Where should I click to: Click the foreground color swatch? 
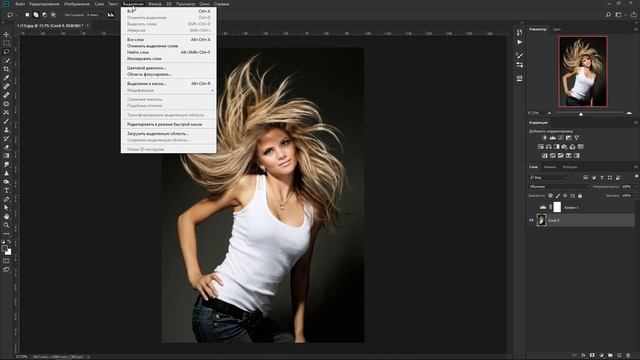tap(4, 248)
